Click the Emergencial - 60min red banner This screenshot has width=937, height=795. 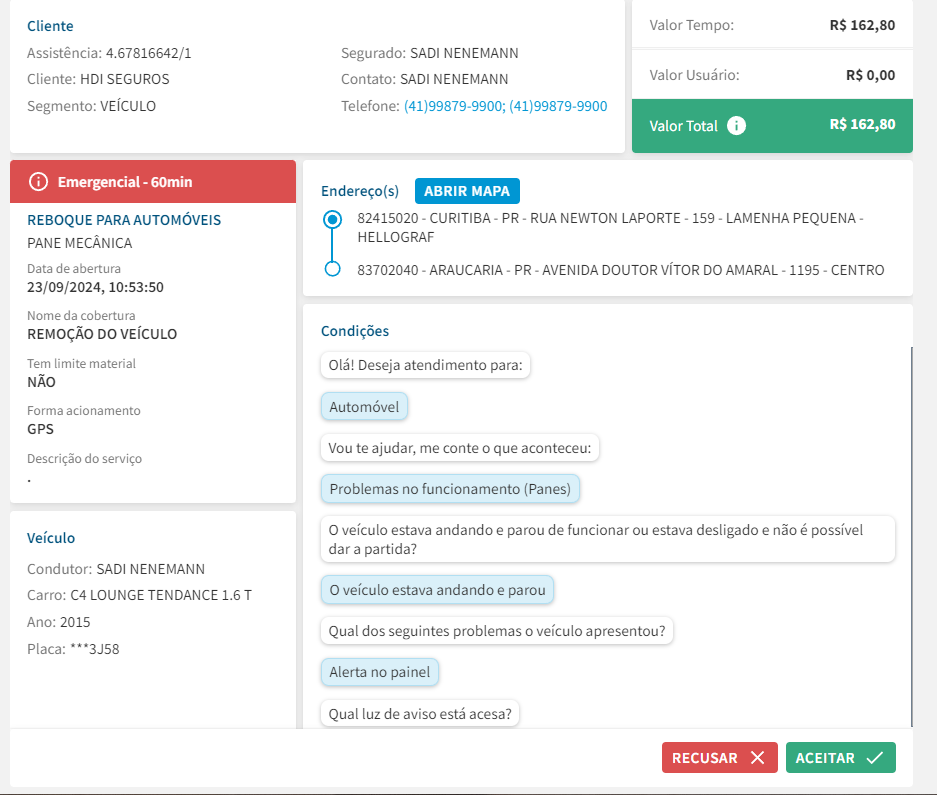(x=153, y=182)
